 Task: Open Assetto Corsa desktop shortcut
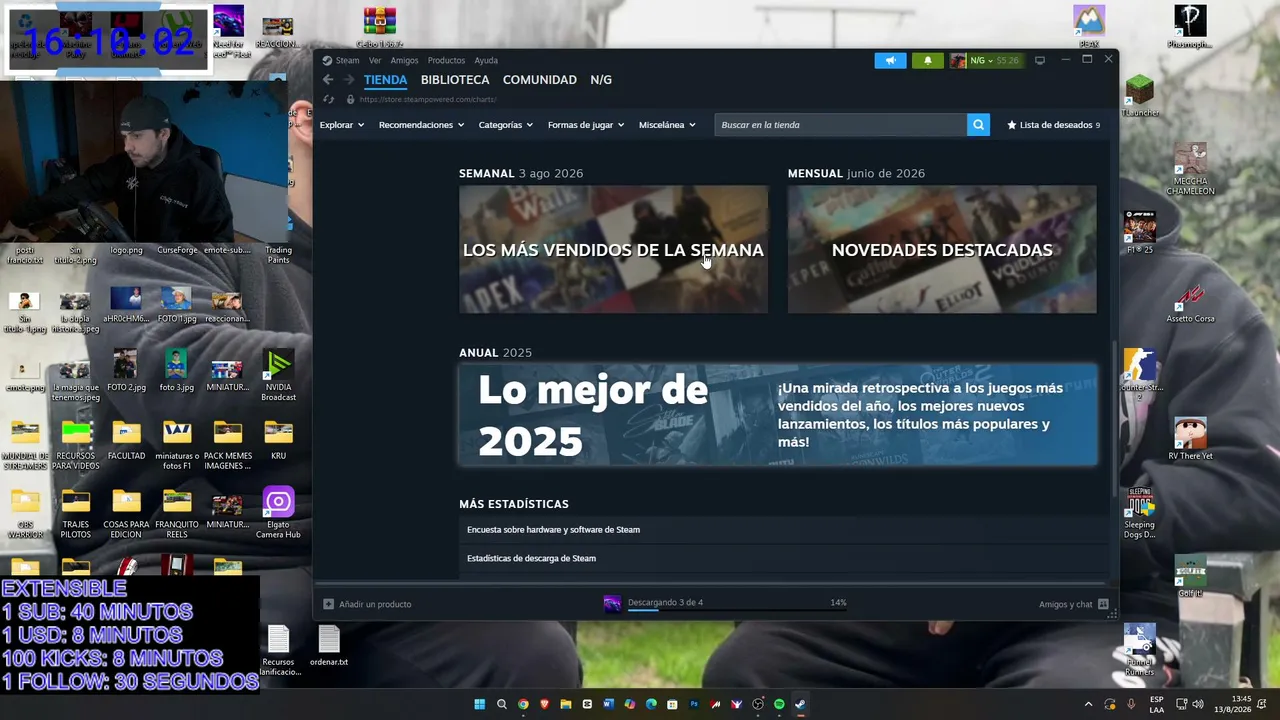pyautogui.click(x=1190, y=303)
